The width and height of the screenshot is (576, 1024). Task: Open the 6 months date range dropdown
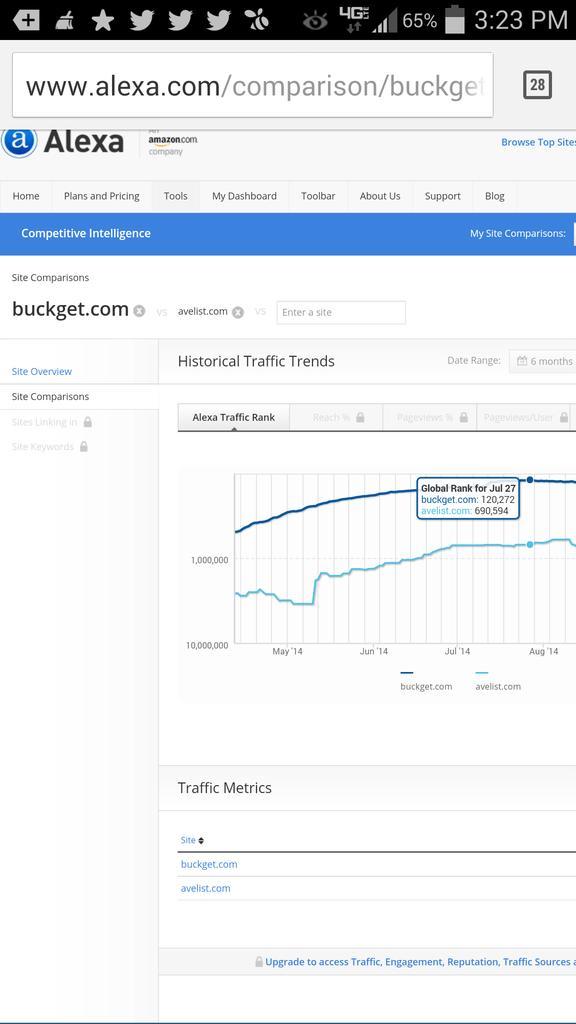tap(543, 361)
